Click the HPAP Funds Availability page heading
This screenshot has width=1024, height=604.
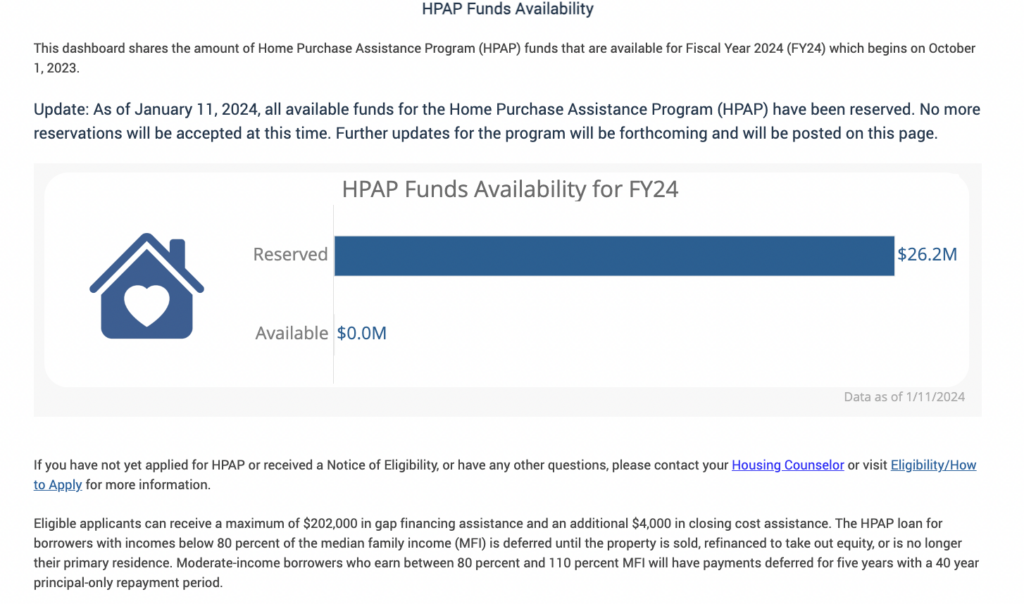point(507,9)
